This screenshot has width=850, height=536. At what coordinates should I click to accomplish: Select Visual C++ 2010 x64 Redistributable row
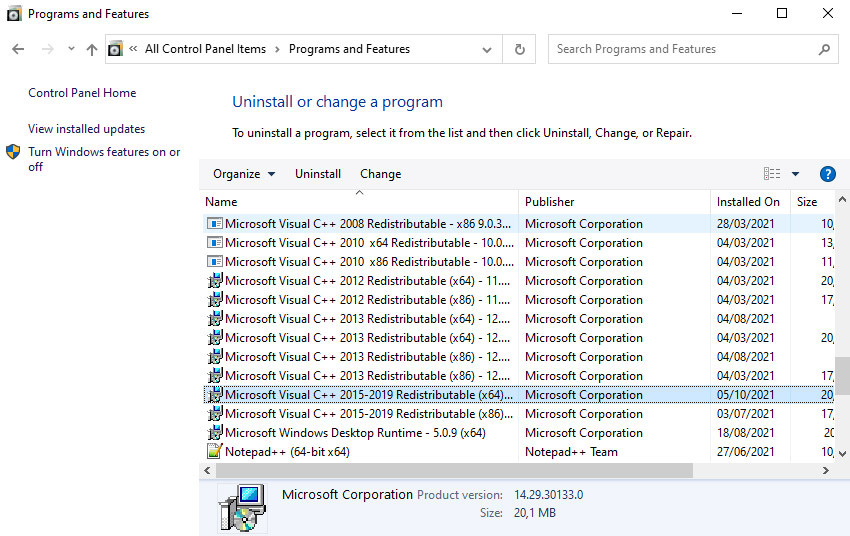coord(519,243)
